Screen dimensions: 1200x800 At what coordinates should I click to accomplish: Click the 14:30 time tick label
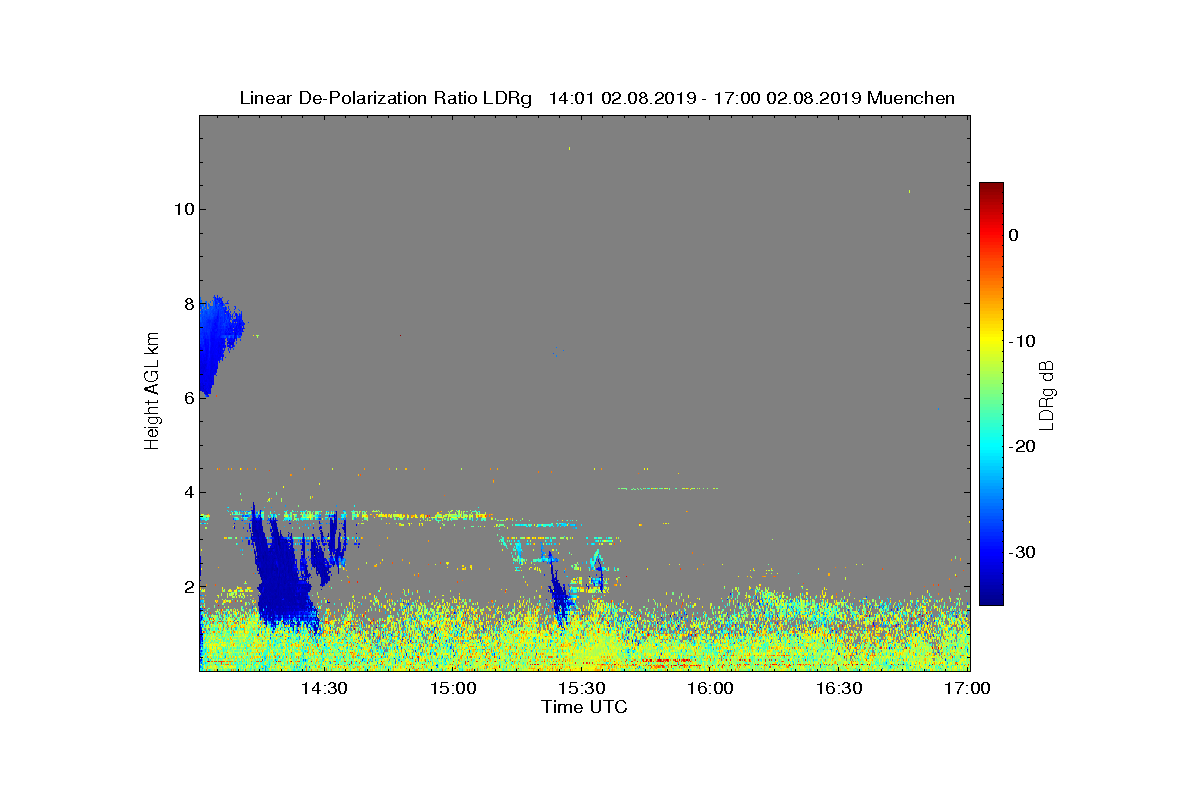[324, 689]
